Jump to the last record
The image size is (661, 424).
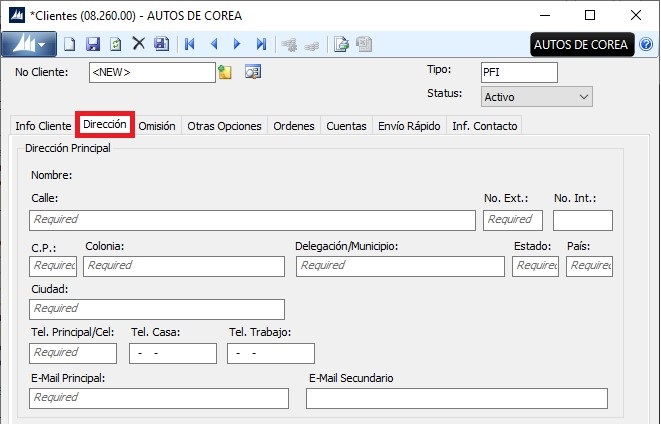pos(261,44)
